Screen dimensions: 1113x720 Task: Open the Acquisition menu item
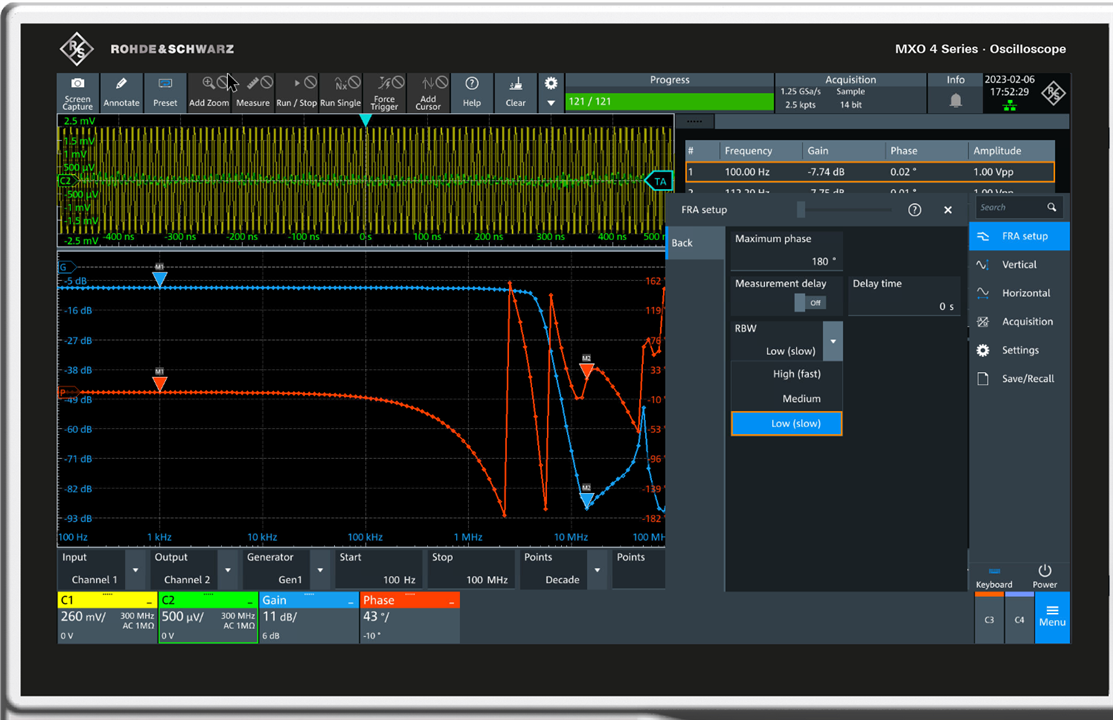coord(1027,322)
